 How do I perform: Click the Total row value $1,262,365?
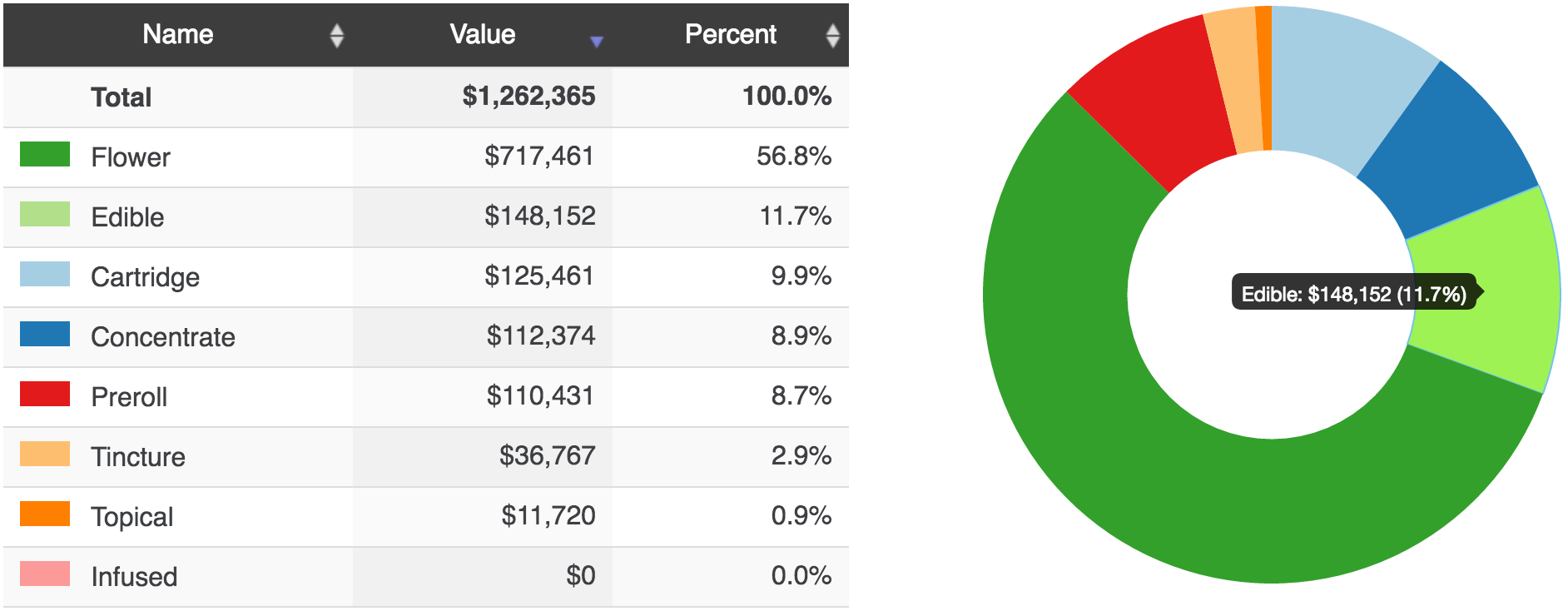tap(528, 97)
